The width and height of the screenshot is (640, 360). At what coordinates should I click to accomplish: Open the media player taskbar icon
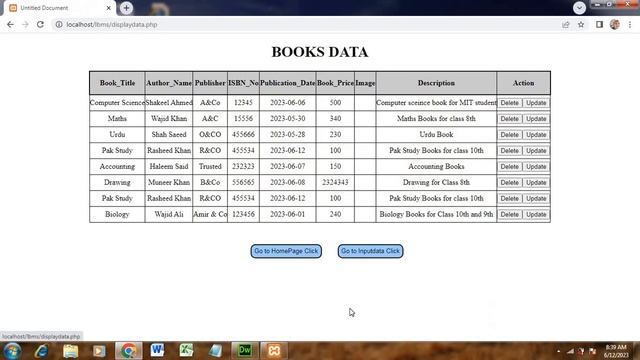point(99,351)
